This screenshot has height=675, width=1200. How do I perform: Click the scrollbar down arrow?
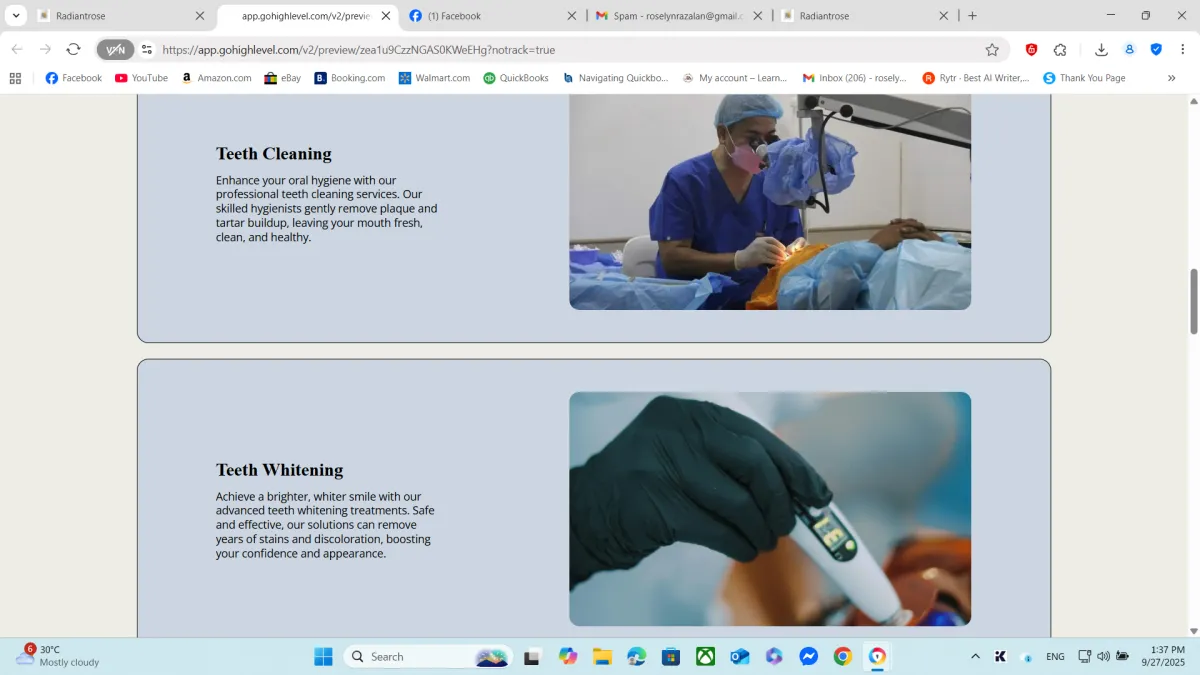click(1193, 631)
